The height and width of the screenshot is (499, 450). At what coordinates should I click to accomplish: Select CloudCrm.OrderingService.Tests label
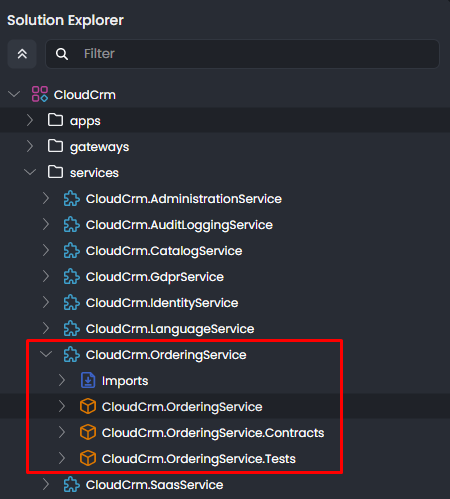(x=199, y=459)
